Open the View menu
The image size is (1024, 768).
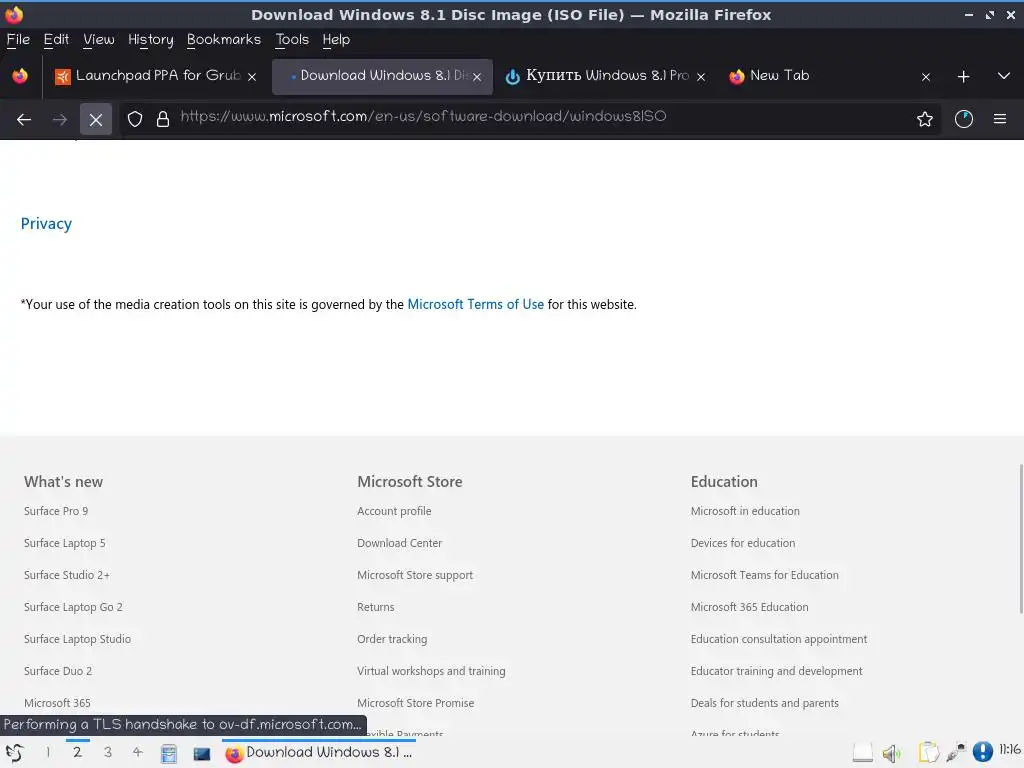tap(99, 40)
